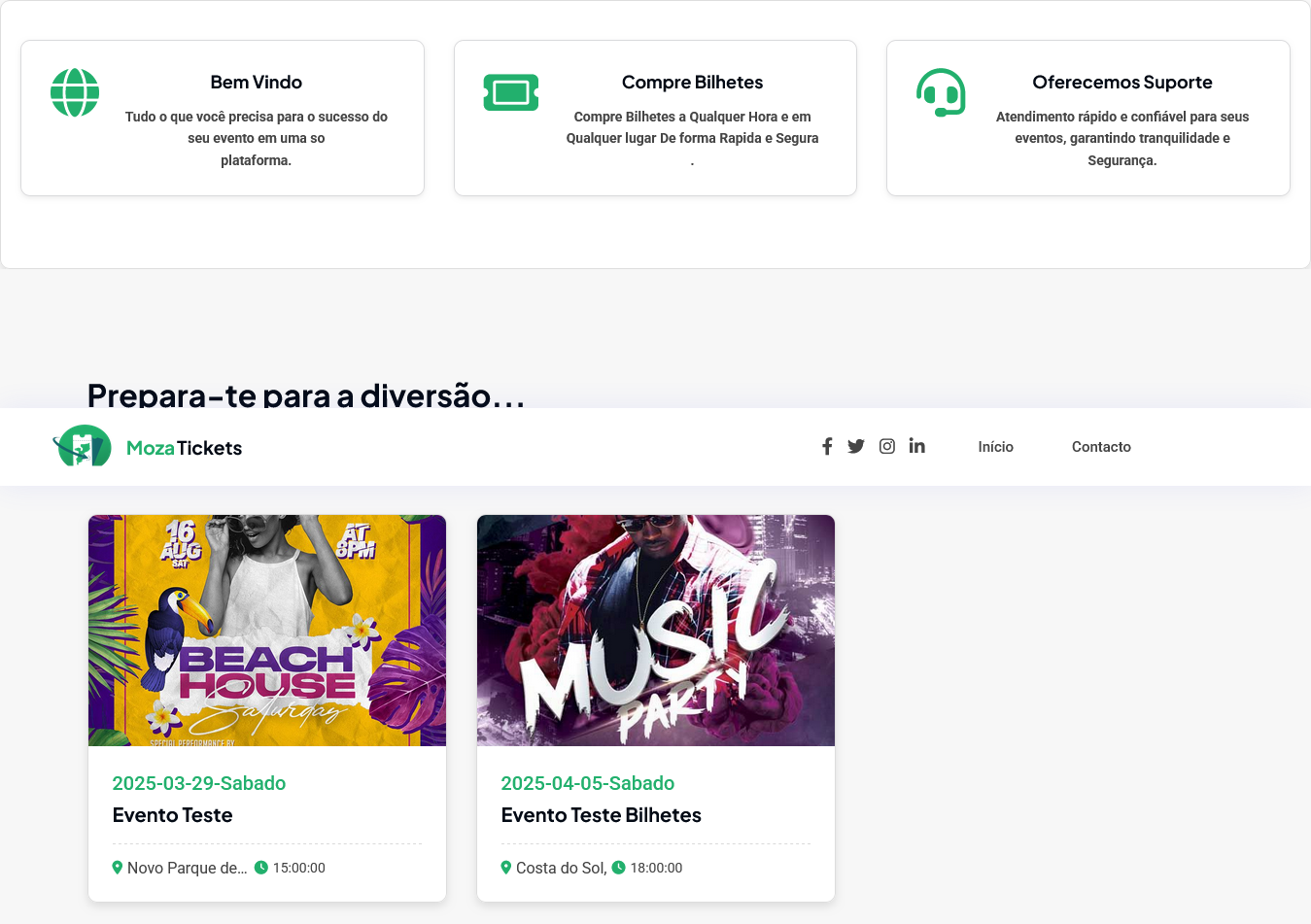Click the clock icon beside 18:00:00

click(x=618, y=868)
